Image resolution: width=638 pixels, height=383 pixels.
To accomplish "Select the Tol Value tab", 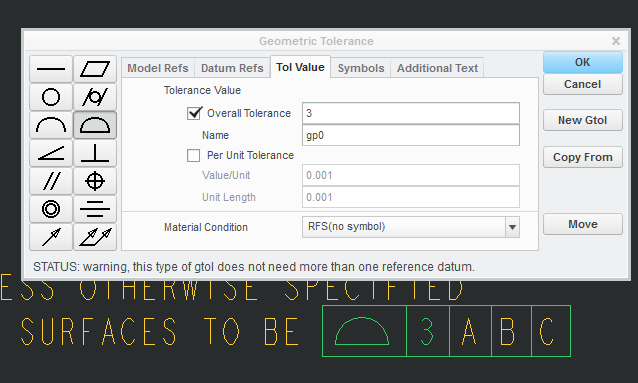I will [x=300, y=67].
